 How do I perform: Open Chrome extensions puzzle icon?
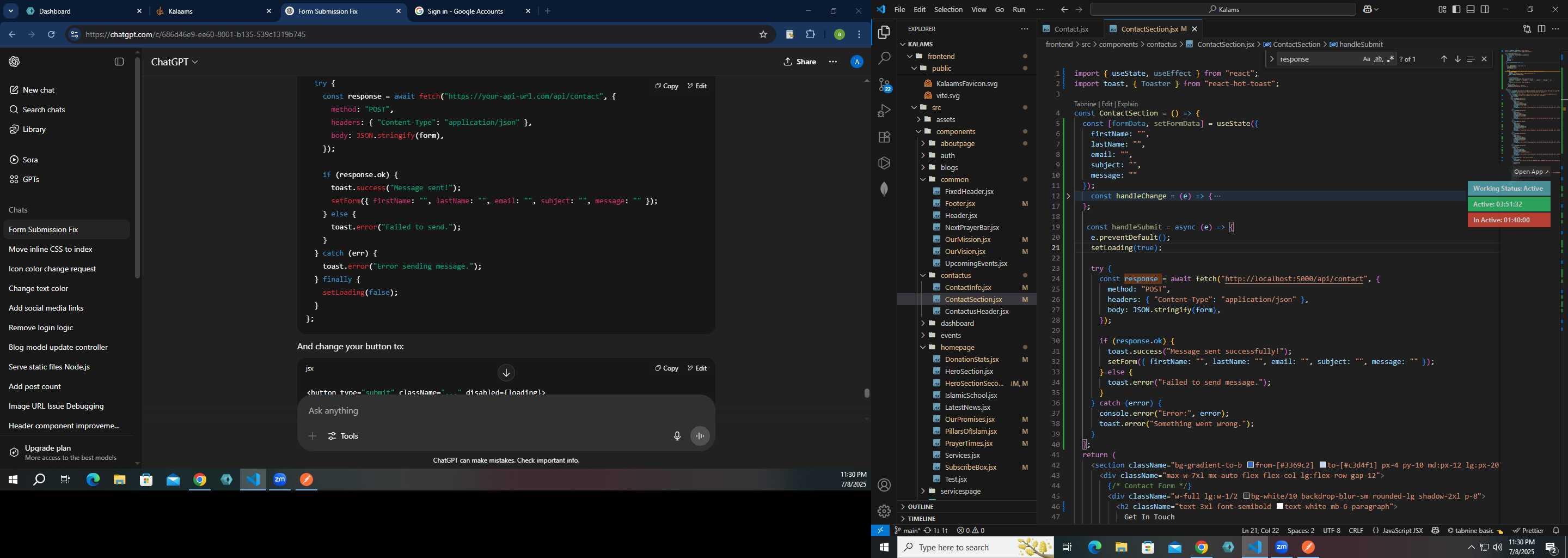tap(810, 35)
